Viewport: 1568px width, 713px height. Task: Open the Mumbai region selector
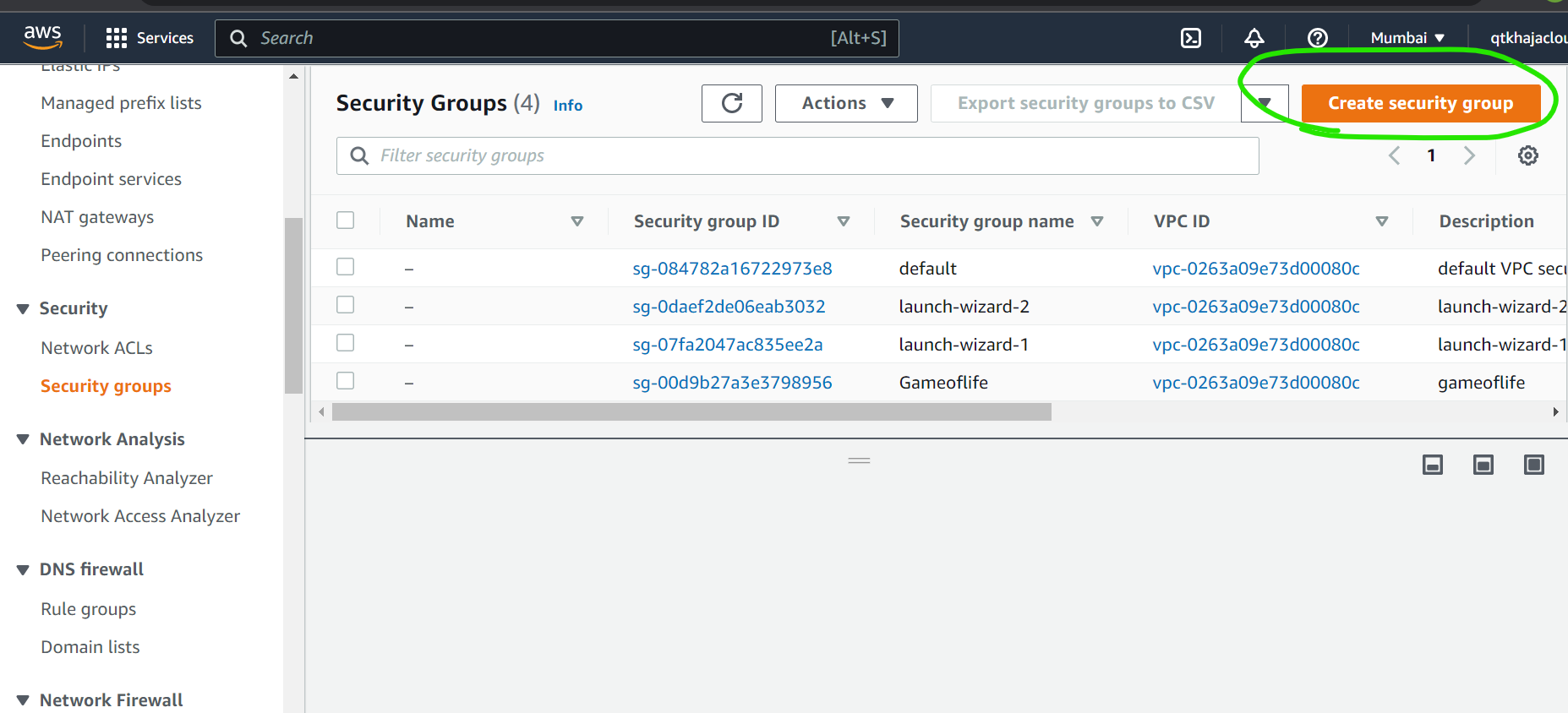[x=1407, y=38]
